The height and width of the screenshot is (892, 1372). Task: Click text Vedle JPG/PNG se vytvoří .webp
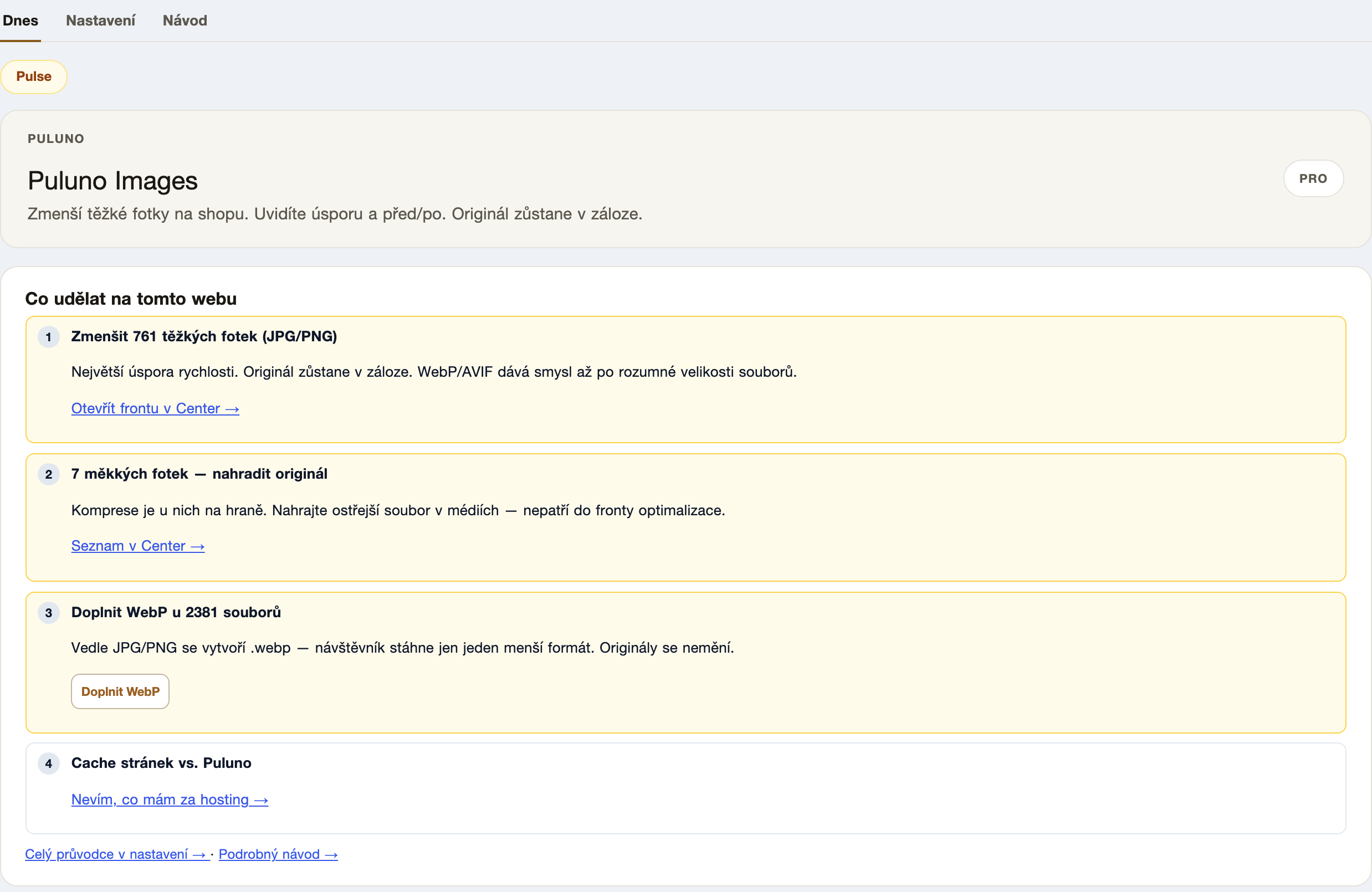click(x=181, y=648)
